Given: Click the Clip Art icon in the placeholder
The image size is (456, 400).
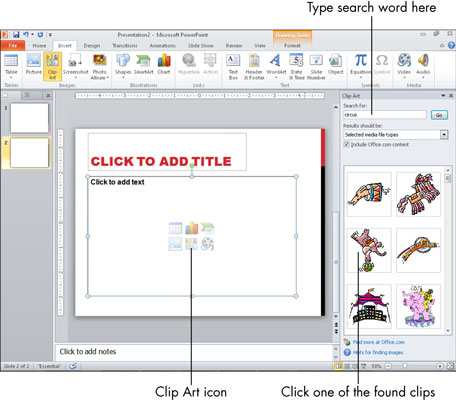Looking at the screenshot, I should pos(191,244).
